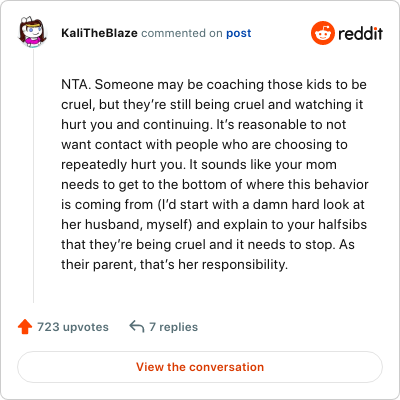Click the "723 upvotes" count
This screenshot has height=400, width=400.
click(x=73, y=327)
